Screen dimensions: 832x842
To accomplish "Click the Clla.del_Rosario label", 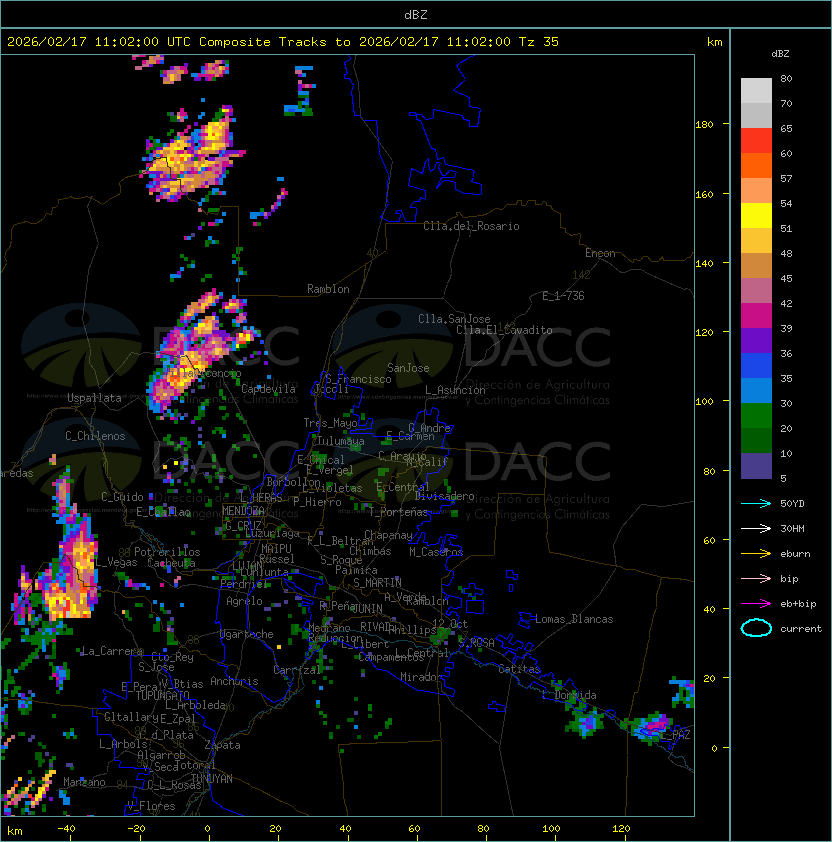I will coord(471,226).
